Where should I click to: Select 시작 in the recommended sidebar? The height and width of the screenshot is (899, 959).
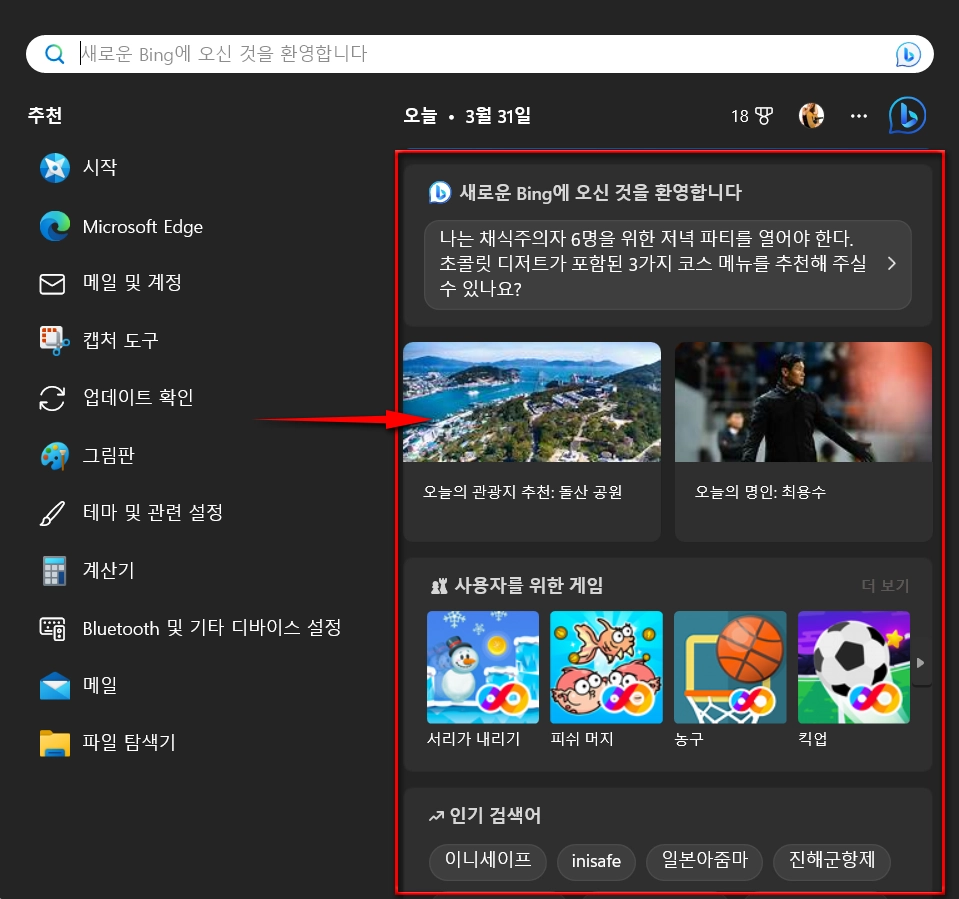pyautogui.click(x=103, y=168)
